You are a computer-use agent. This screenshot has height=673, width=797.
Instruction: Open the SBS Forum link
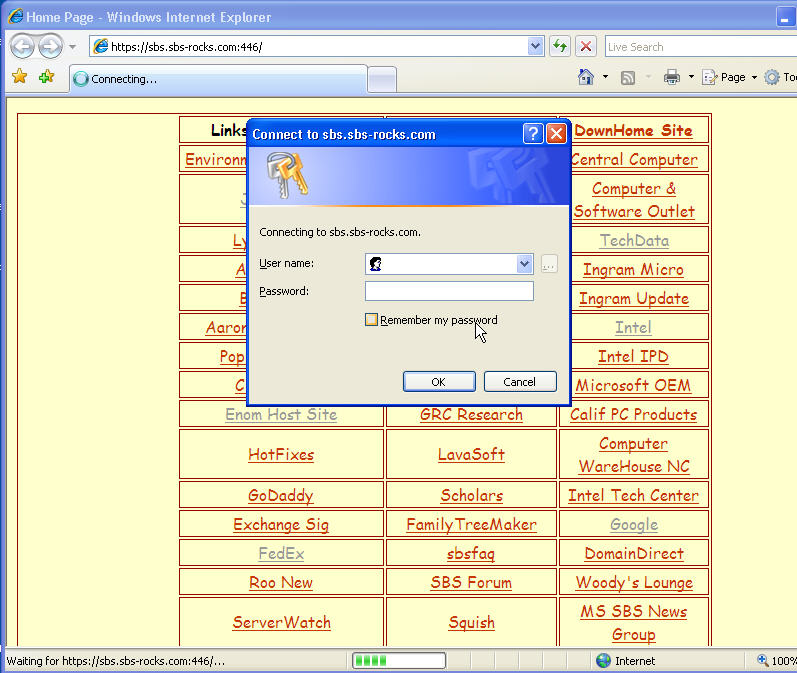471,583
